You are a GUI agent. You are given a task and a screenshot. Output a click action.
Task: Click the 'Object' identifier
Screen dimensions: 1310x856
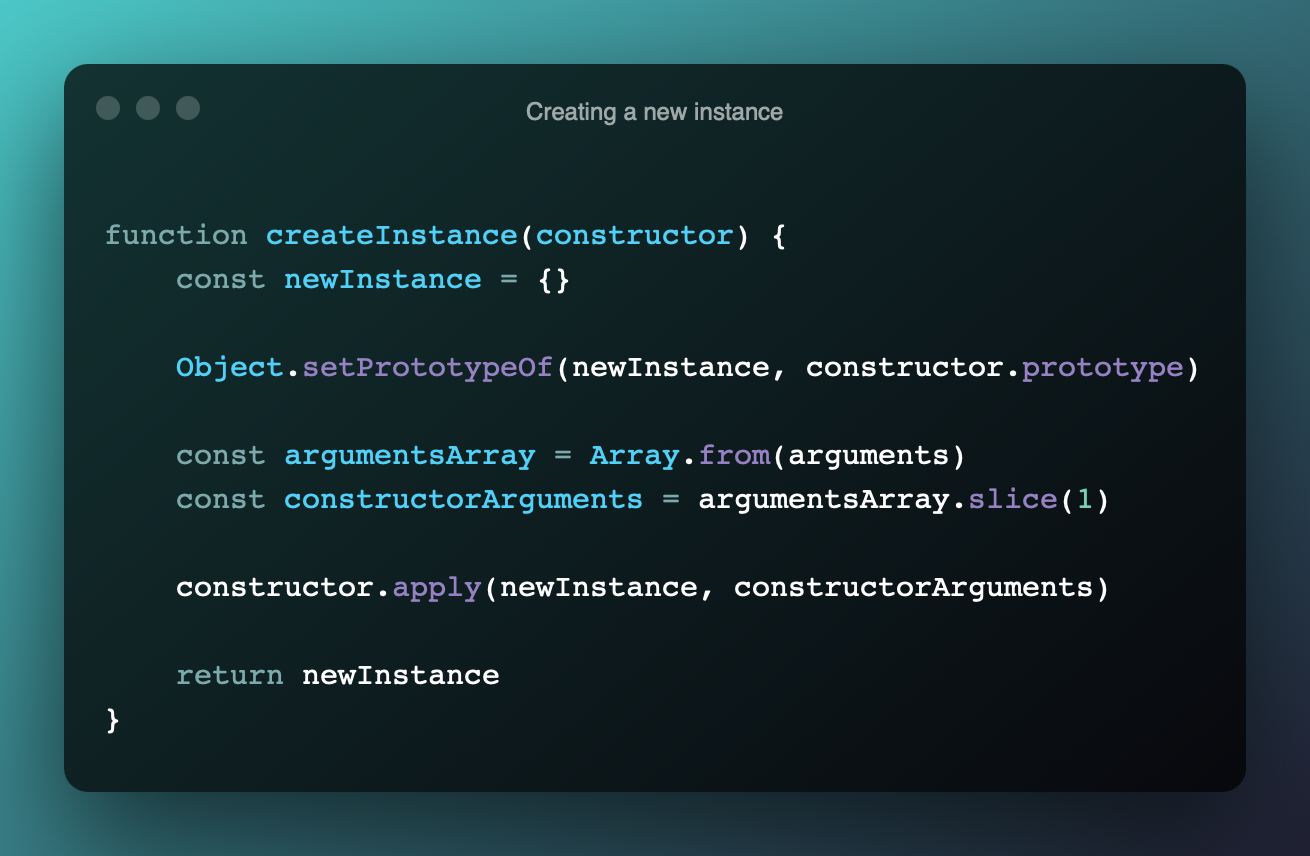[x=230, y=368]
